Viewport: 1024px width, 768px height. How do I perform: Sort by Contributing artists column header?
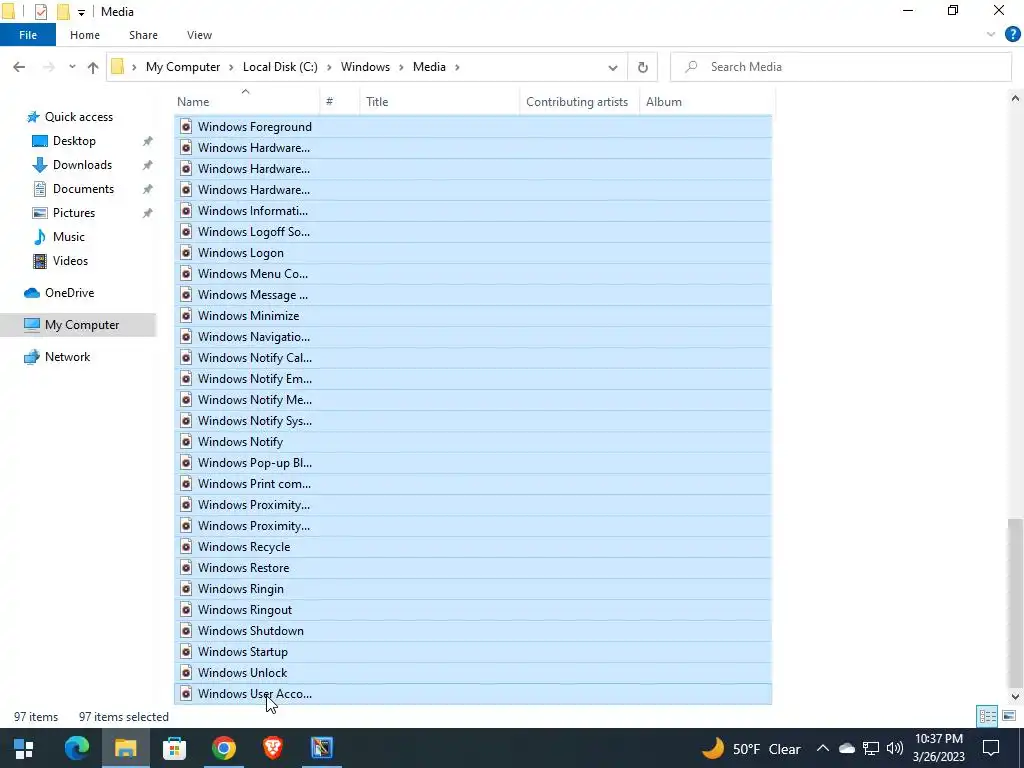click(x=577, y=102)
